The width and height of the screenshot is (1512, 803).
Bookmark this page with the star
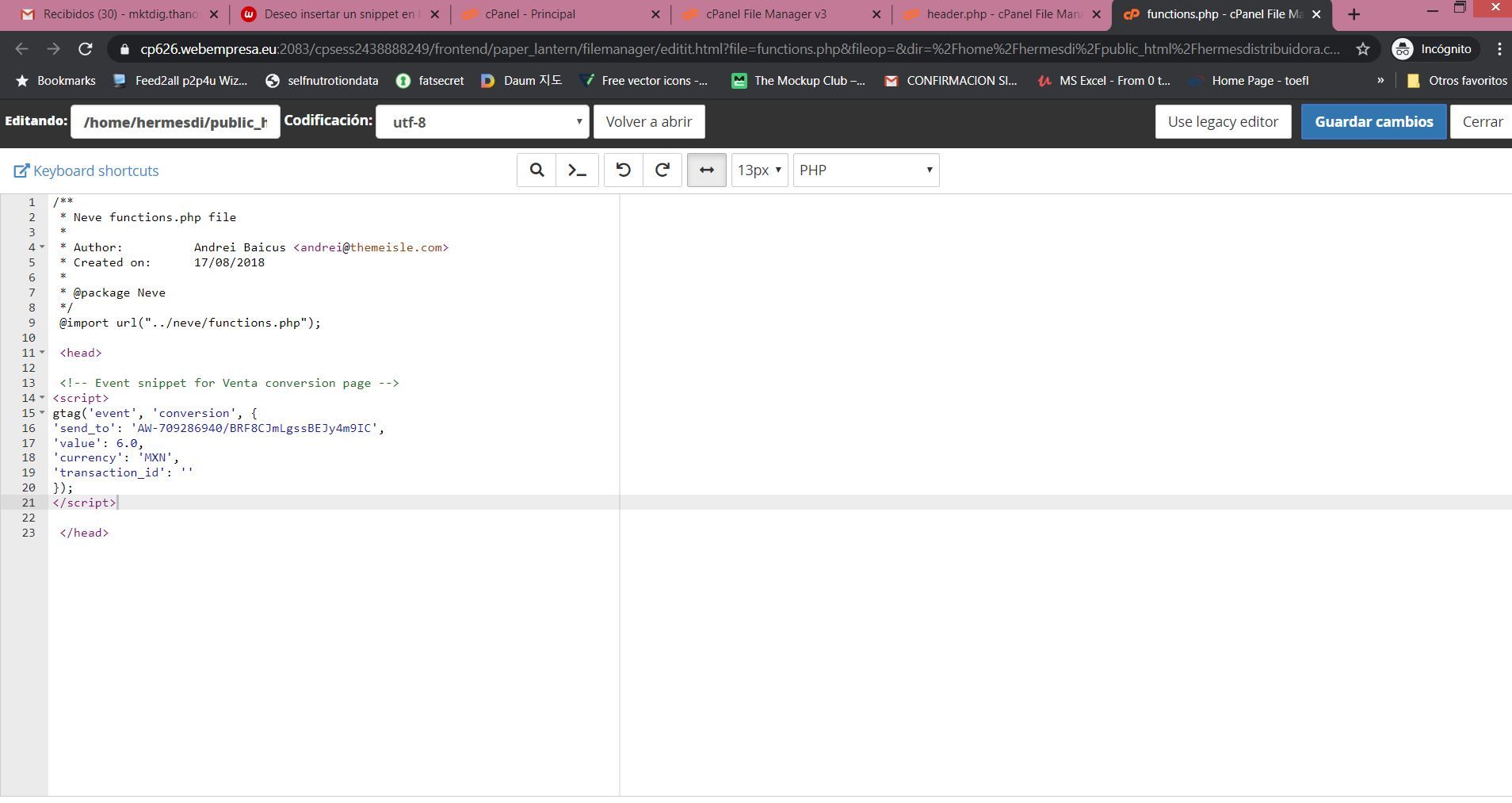click(x=1363, y=49)
